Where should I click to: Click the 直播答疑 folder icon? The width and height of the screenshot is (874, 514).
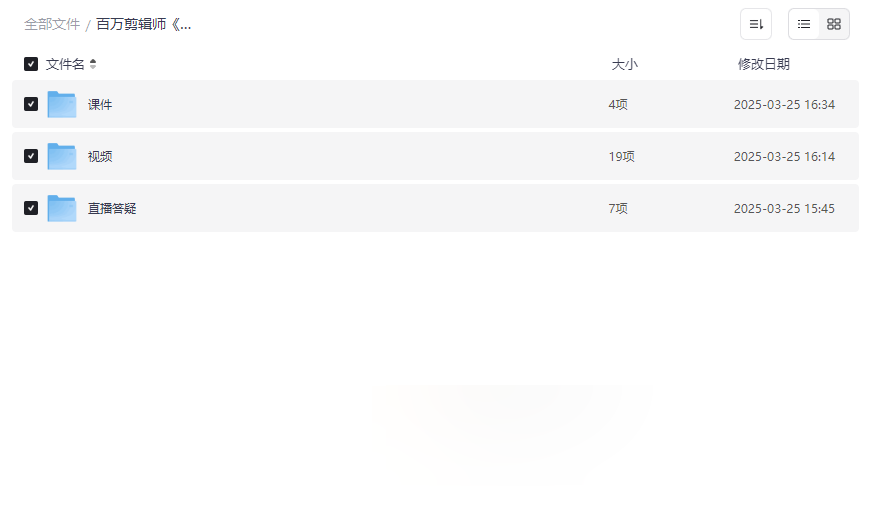click(62, 208)
